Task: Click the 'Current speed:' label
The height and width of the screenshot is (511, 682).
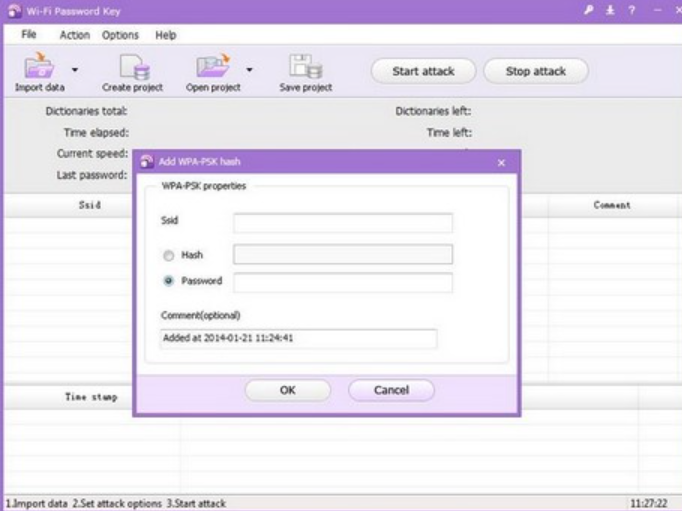Action: (92, 154)
